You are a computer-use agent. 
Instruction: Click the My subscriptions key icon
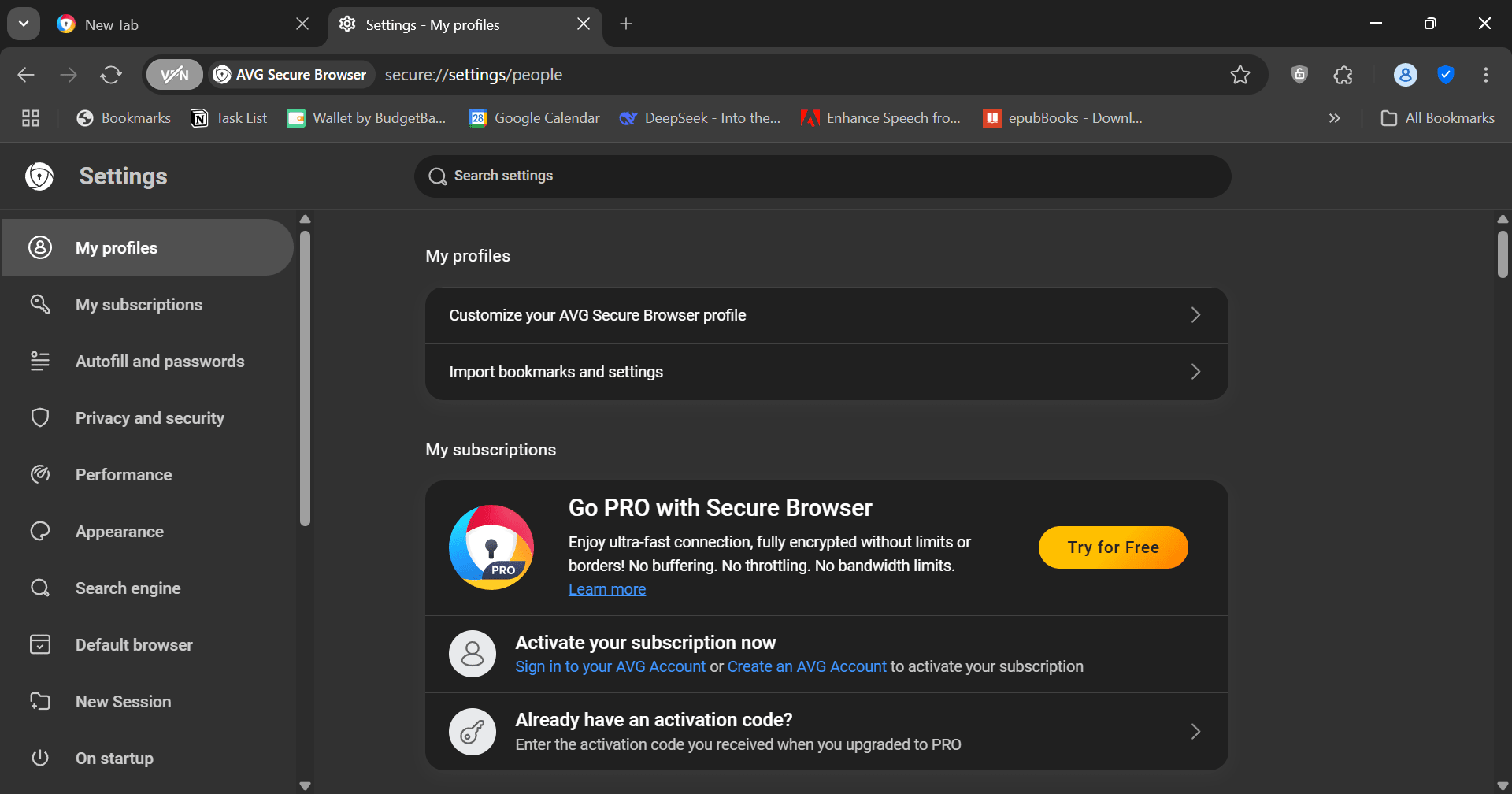(40, 304)
